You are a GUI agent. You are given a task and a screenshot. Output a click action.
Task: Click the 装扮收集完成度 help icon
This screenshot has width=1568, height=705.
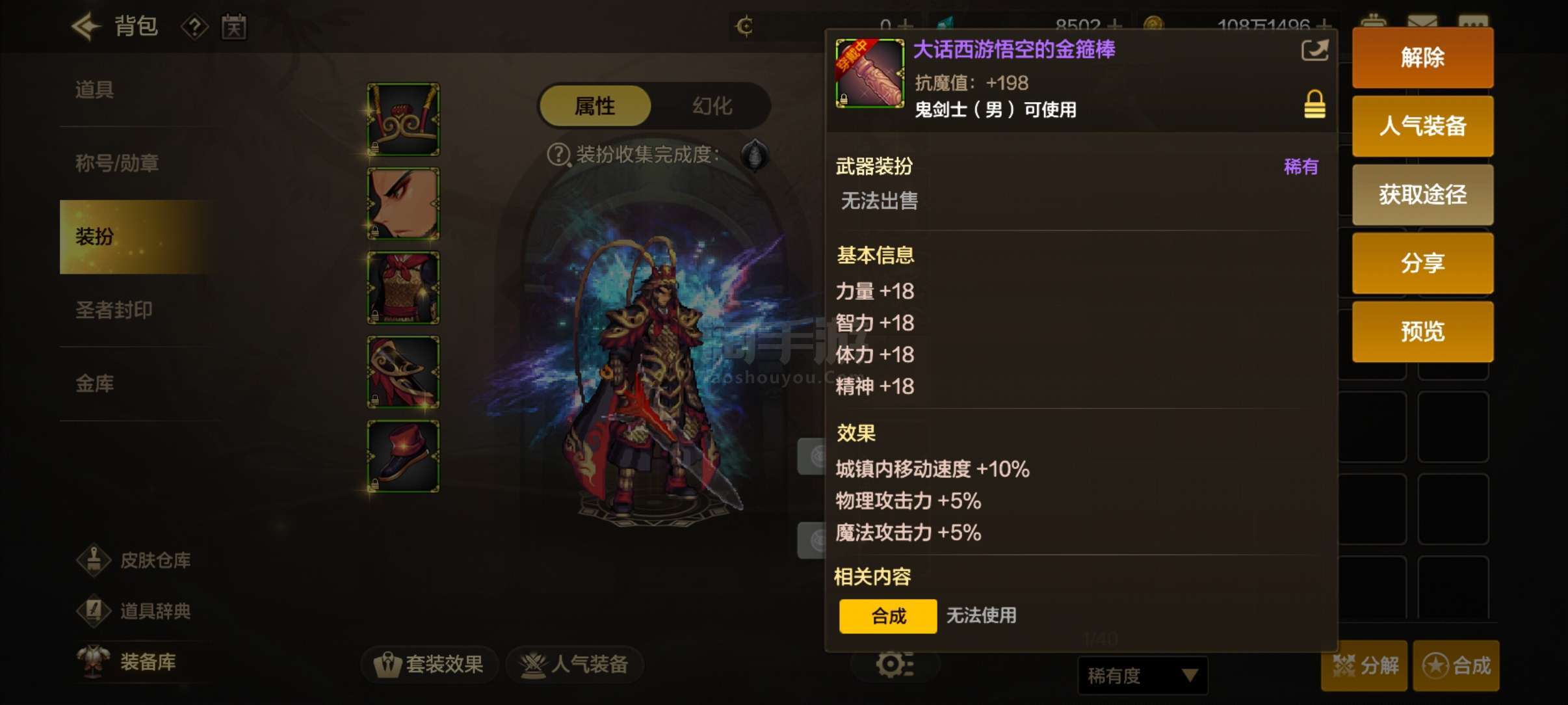[558, 155]
